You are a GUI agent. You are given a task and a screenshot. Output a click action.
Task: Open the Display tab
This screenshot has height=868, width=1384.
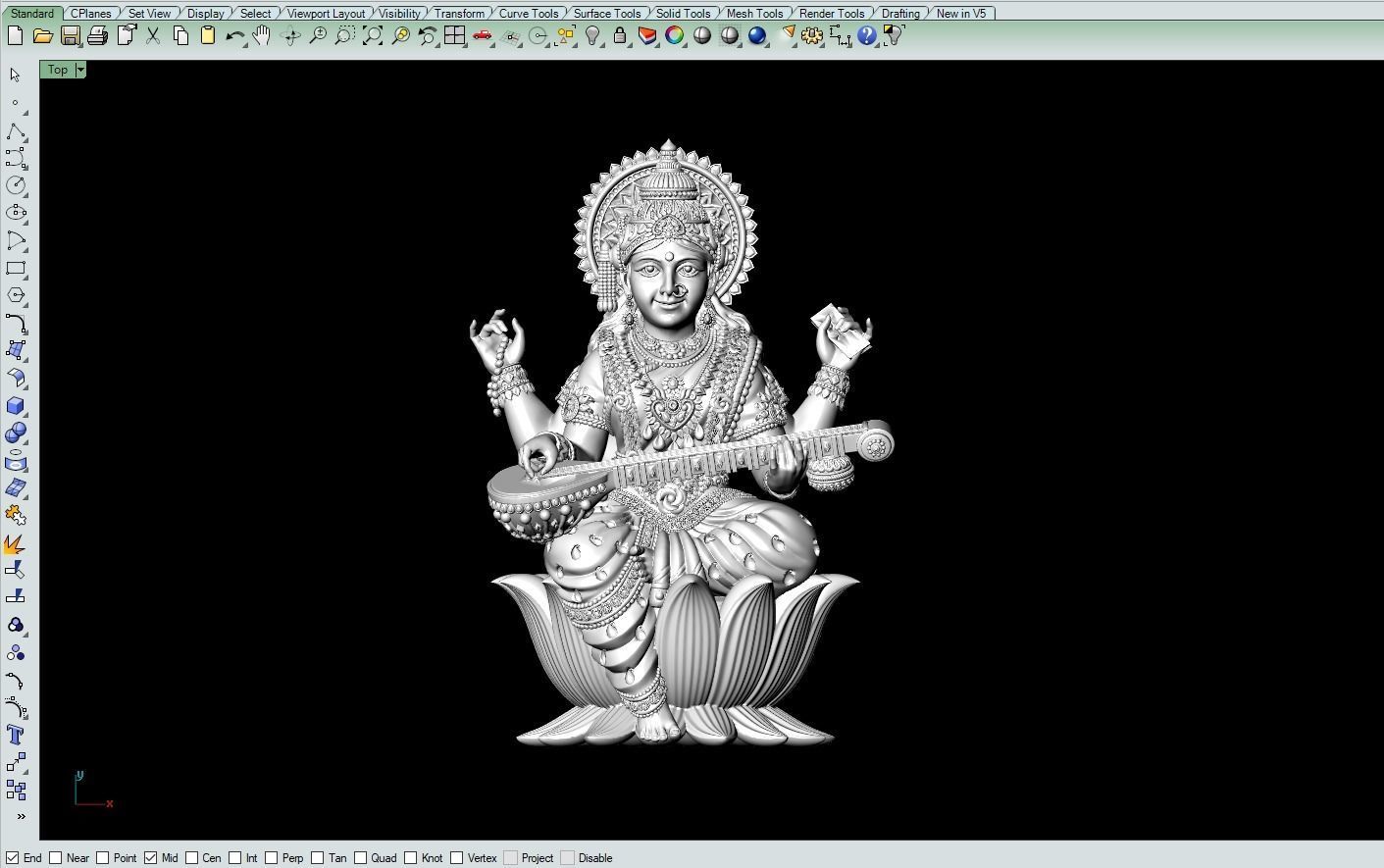point(205,14)
